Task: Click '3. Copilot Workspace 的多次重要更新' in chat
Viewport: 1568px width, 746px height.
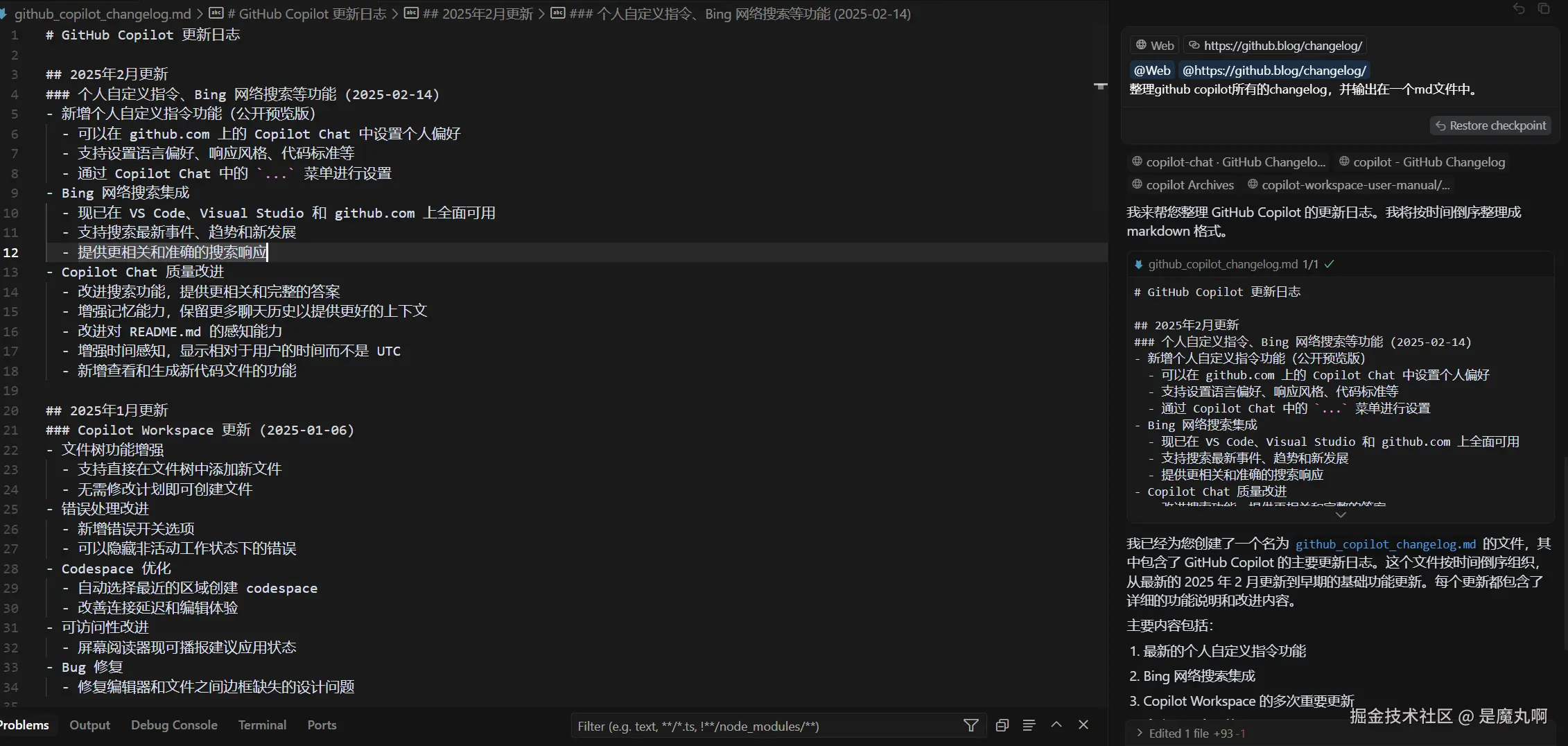Action: pyautogui.click(x=1242, y=701)
